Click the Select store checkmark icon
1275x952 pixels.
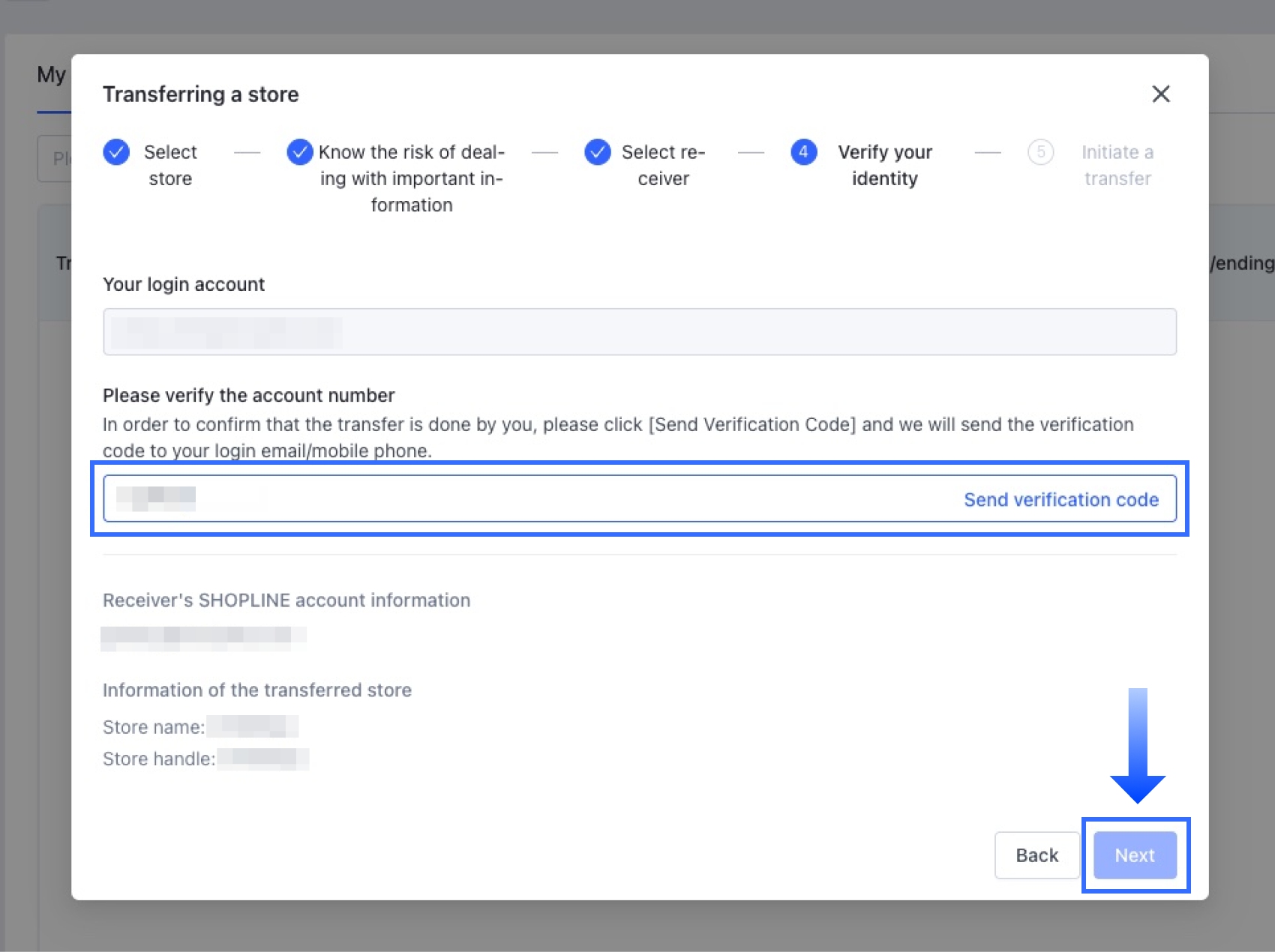(x=116, y=152)
